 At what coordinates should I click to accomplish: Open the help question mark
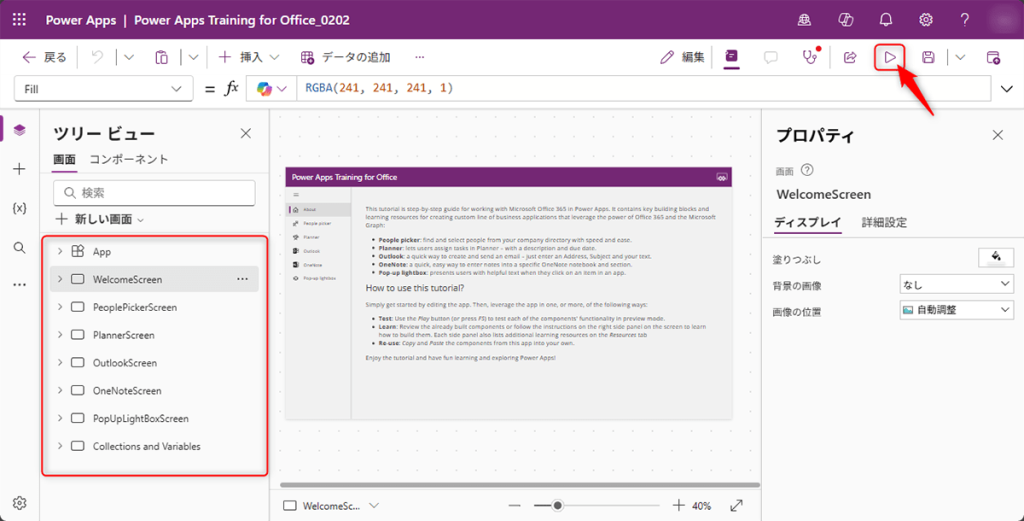[x=965, y=20]
